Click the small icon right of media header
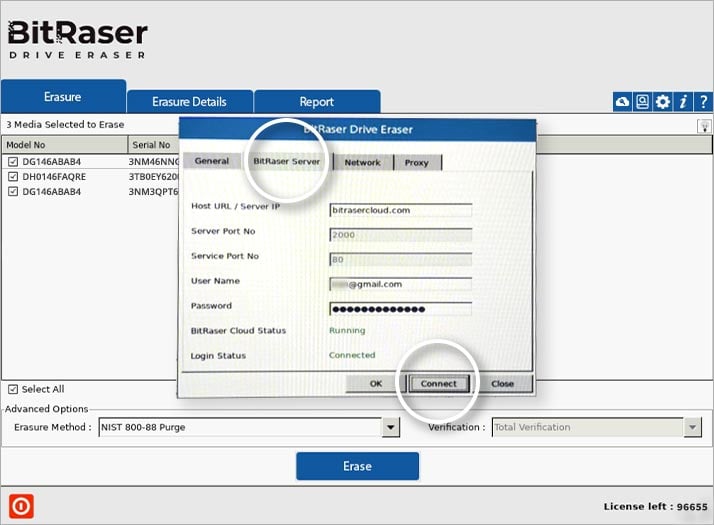 point(704,126)
